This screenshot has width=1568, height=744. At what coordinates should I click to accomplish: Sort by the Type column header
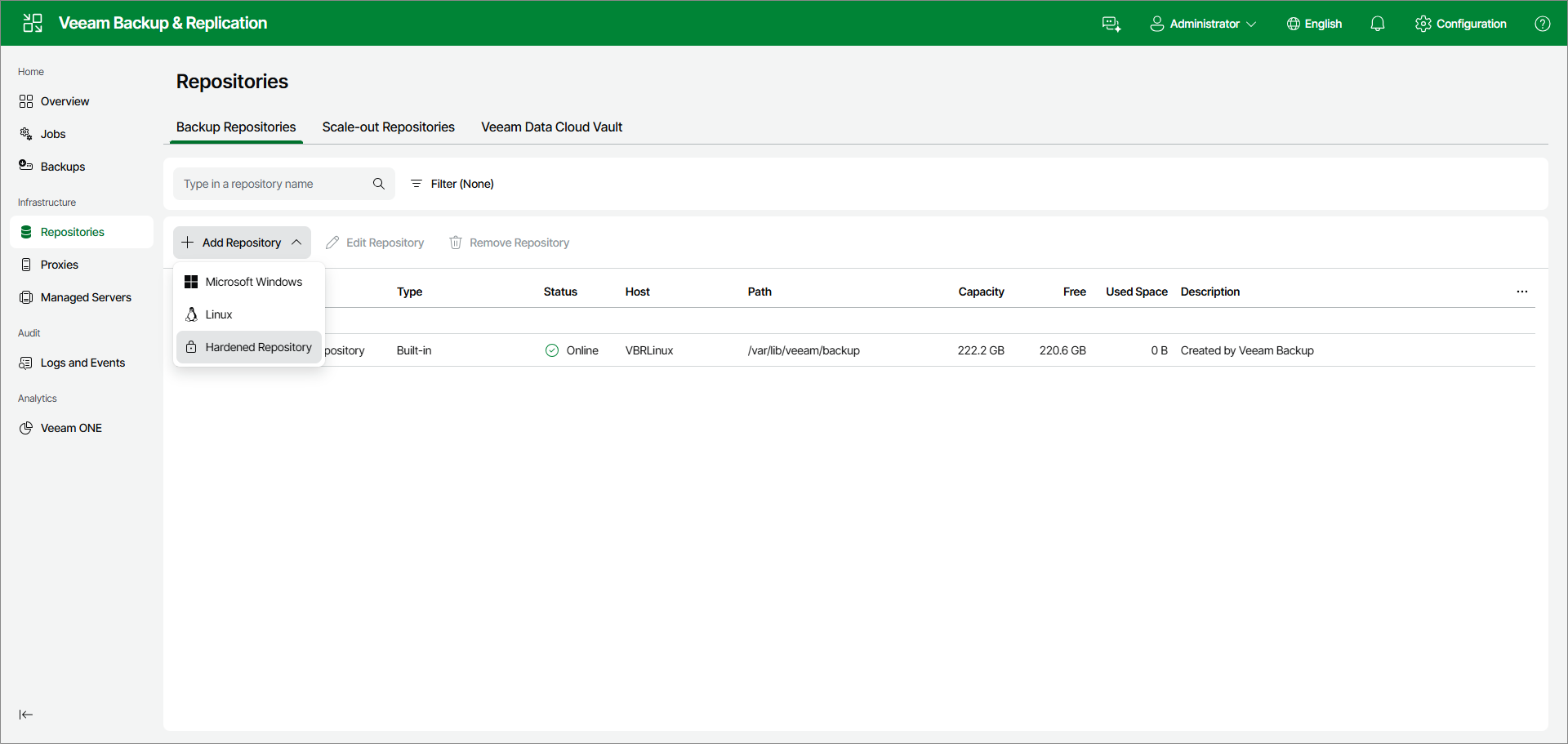pos(410,292)
